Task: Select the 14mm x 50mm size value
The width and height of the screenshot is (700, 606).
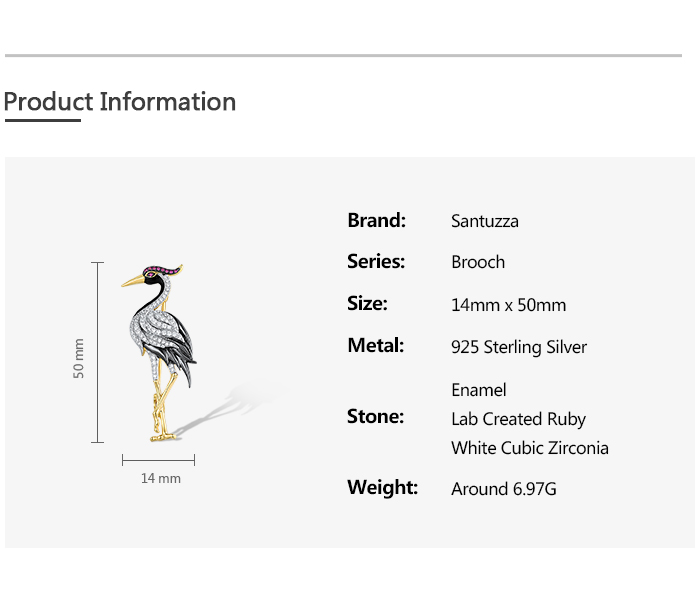Action: coord(508,305)
